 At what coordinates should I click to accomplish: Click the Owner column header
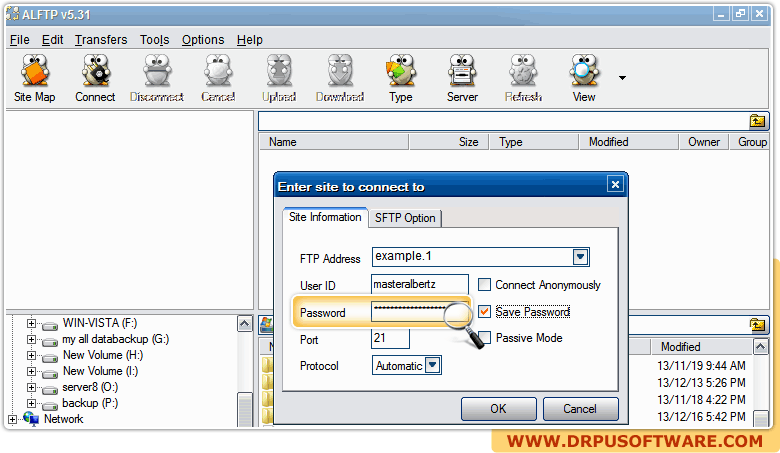point(704,142)
